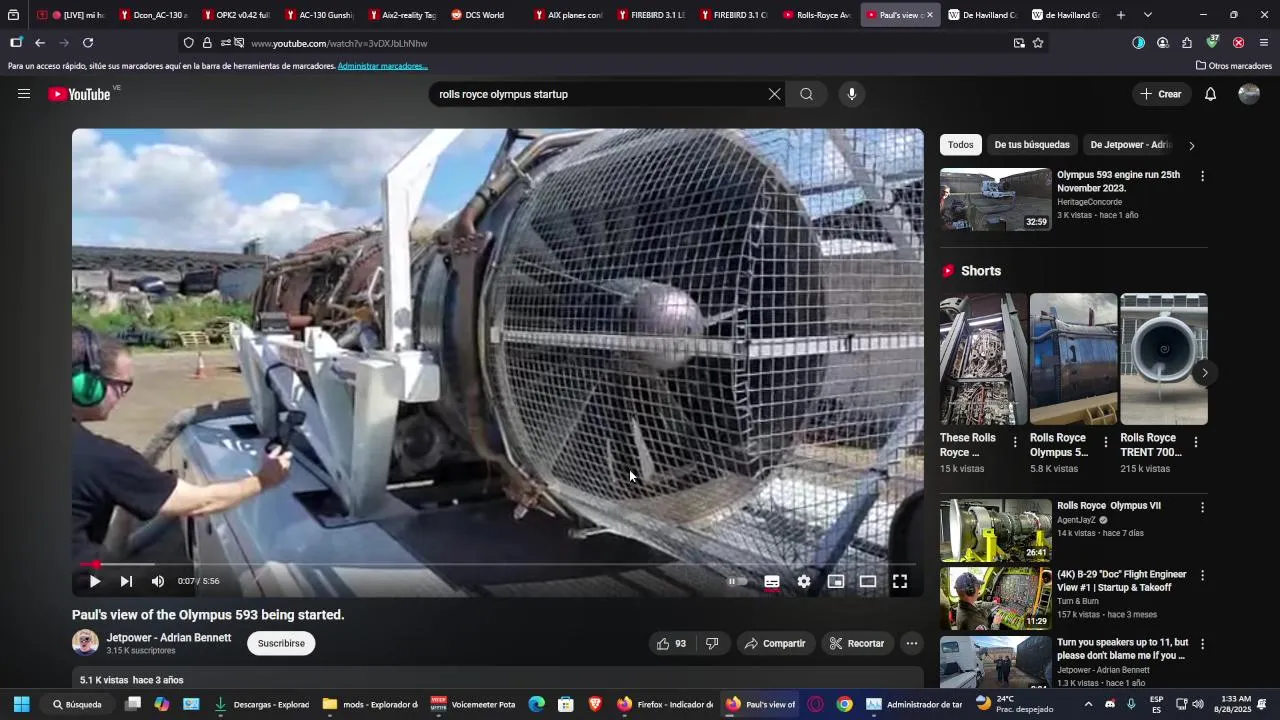
Task: Open options for These Rolls Royce short
Action: pos(1015,442)
